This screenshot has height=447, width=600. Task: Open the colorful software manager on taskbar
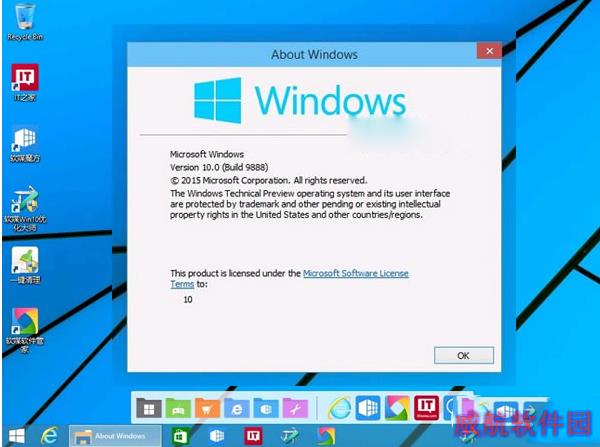coord(326,436)
